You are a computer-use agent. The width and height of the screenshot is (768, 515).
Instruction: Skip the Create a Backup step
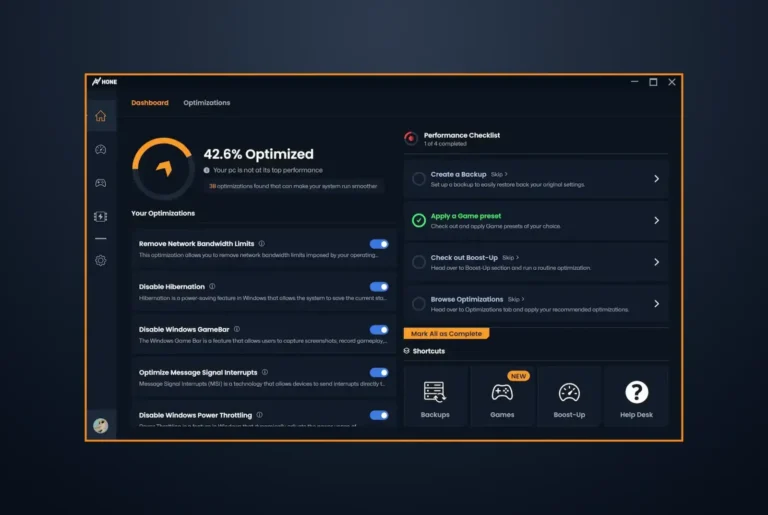[x=499, y=174]
